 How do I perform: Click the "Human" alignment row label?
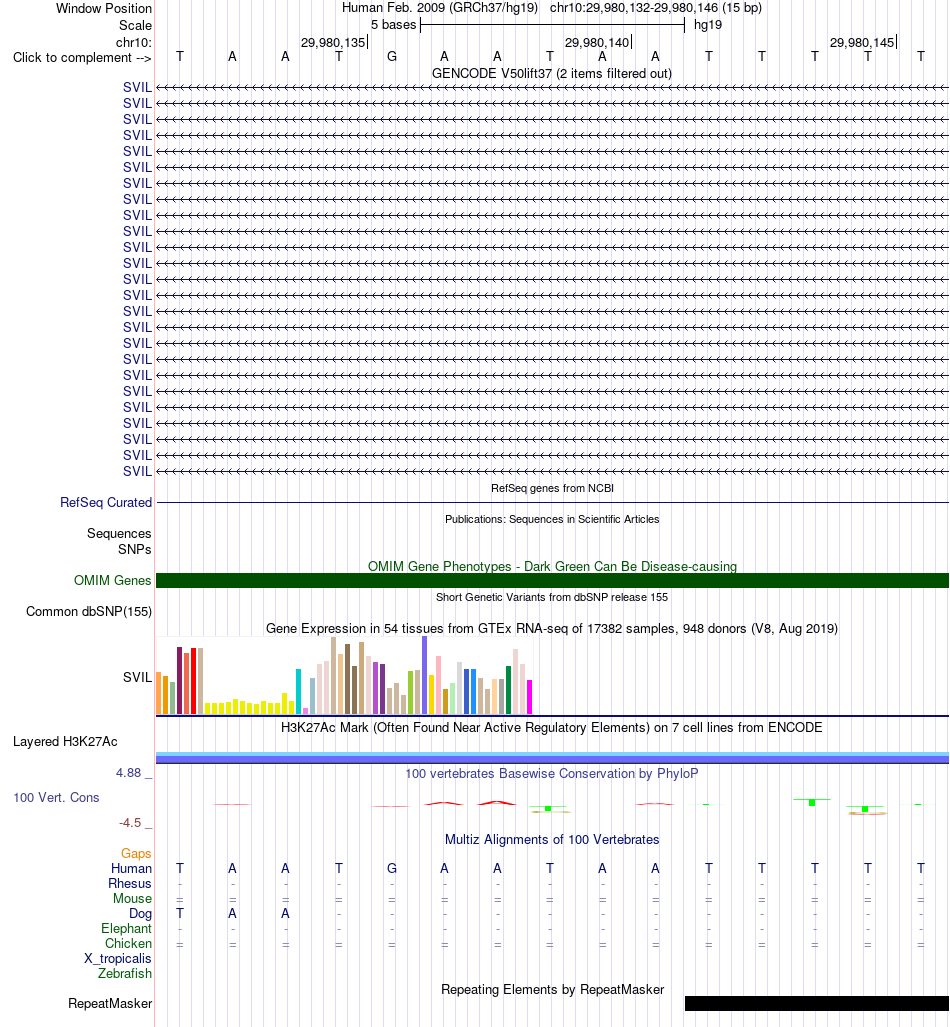[x=131, y=868]
